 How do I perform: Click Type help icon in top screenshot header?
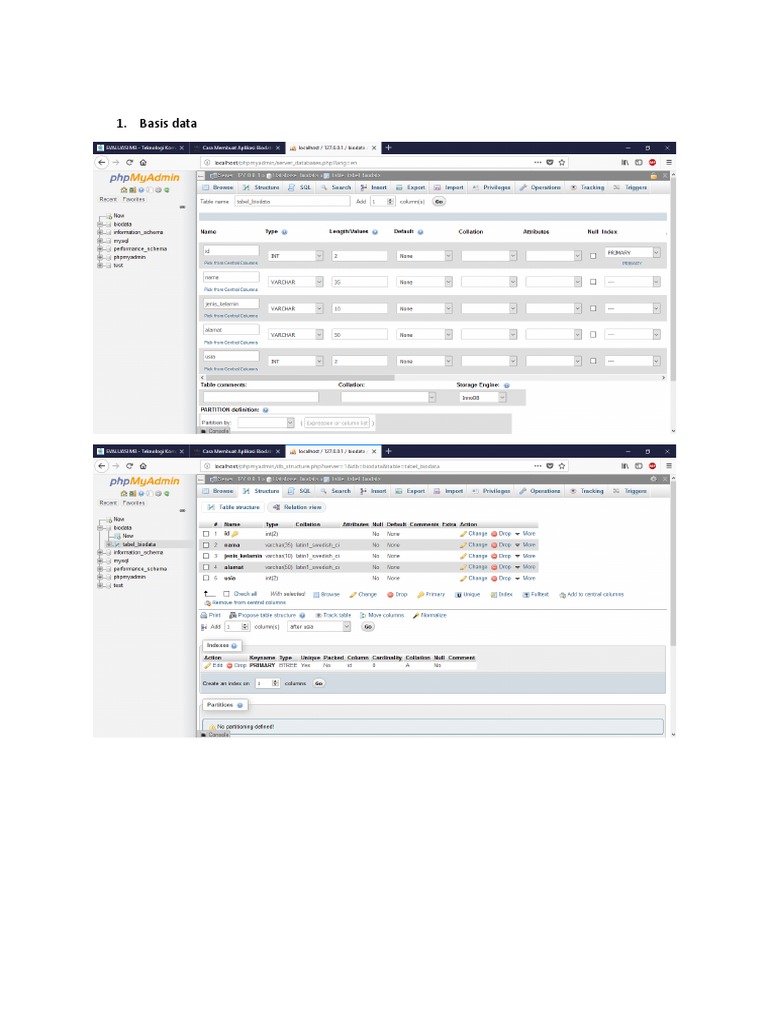click(x=284, y=232)
